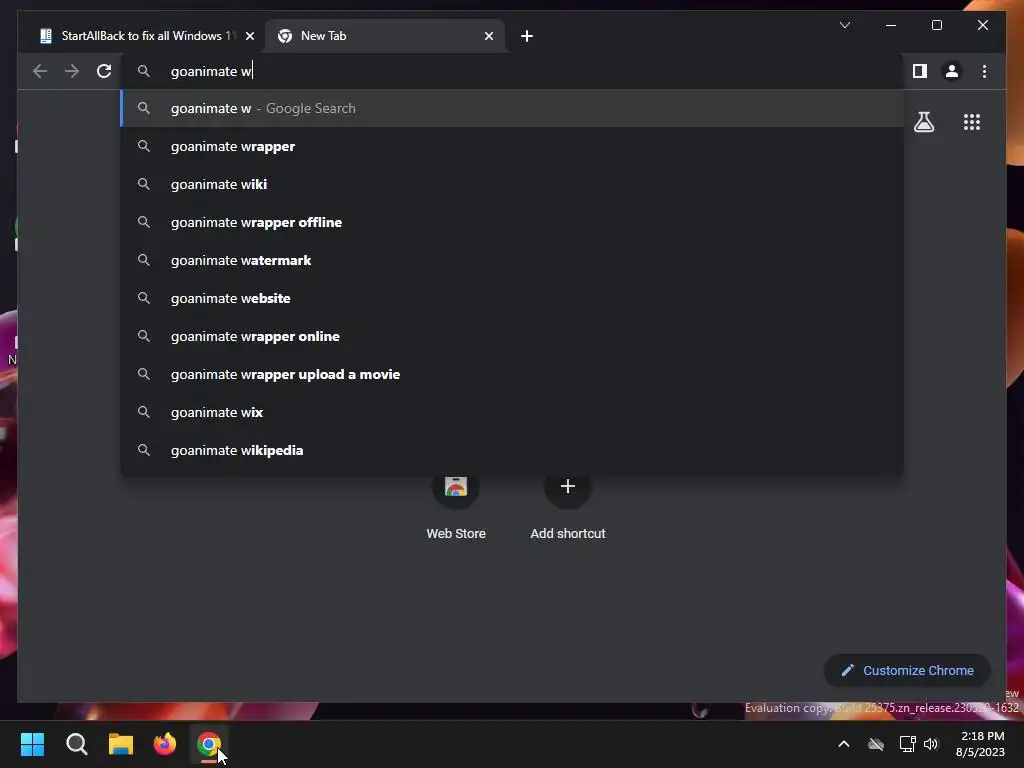Click the browser back arrow
This screenshot has width=1024, height=768.
(x=40, y=71)
